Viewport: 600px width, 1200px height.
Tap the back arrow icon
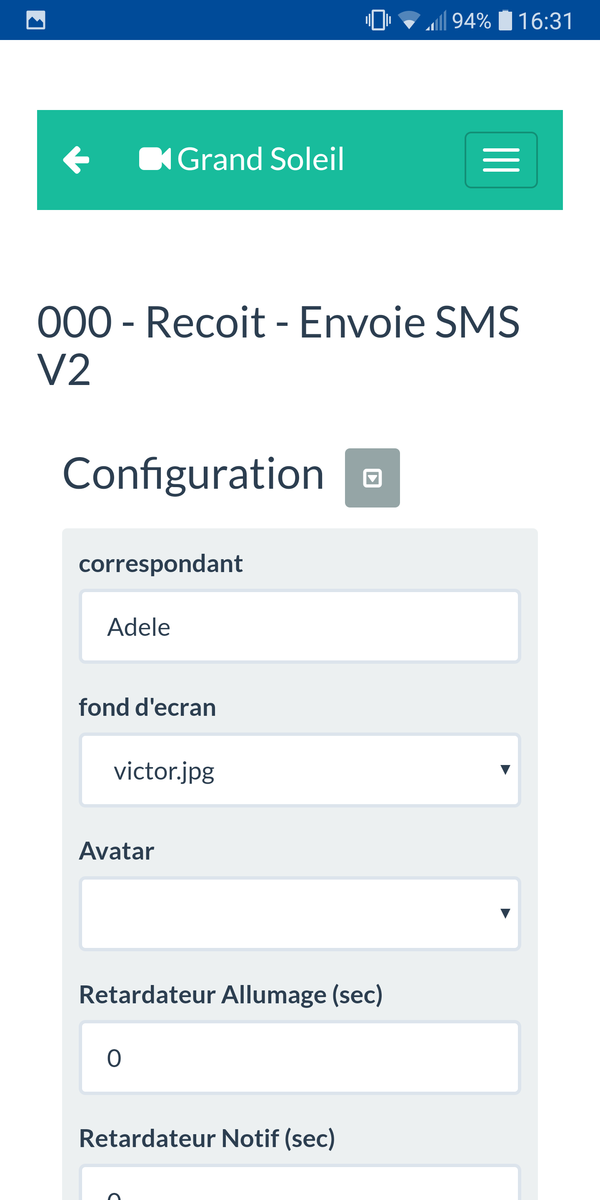[76, 160]
